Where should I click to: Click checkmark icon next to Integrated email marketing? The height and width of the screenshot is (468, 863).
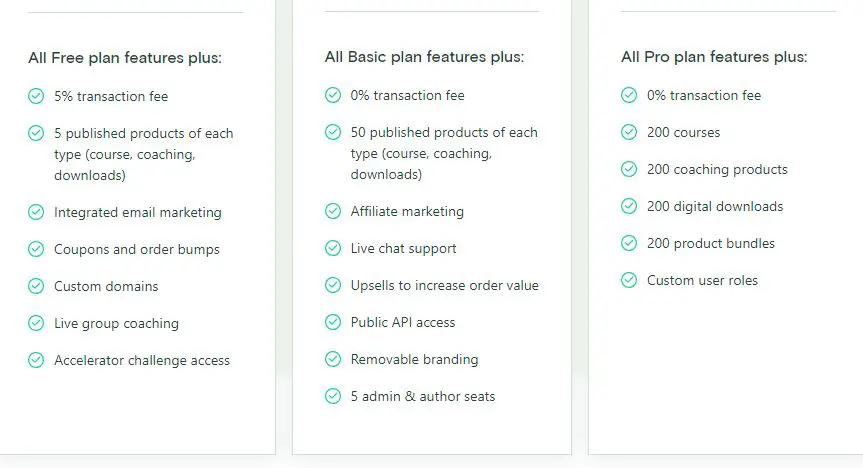click(36, 212)
